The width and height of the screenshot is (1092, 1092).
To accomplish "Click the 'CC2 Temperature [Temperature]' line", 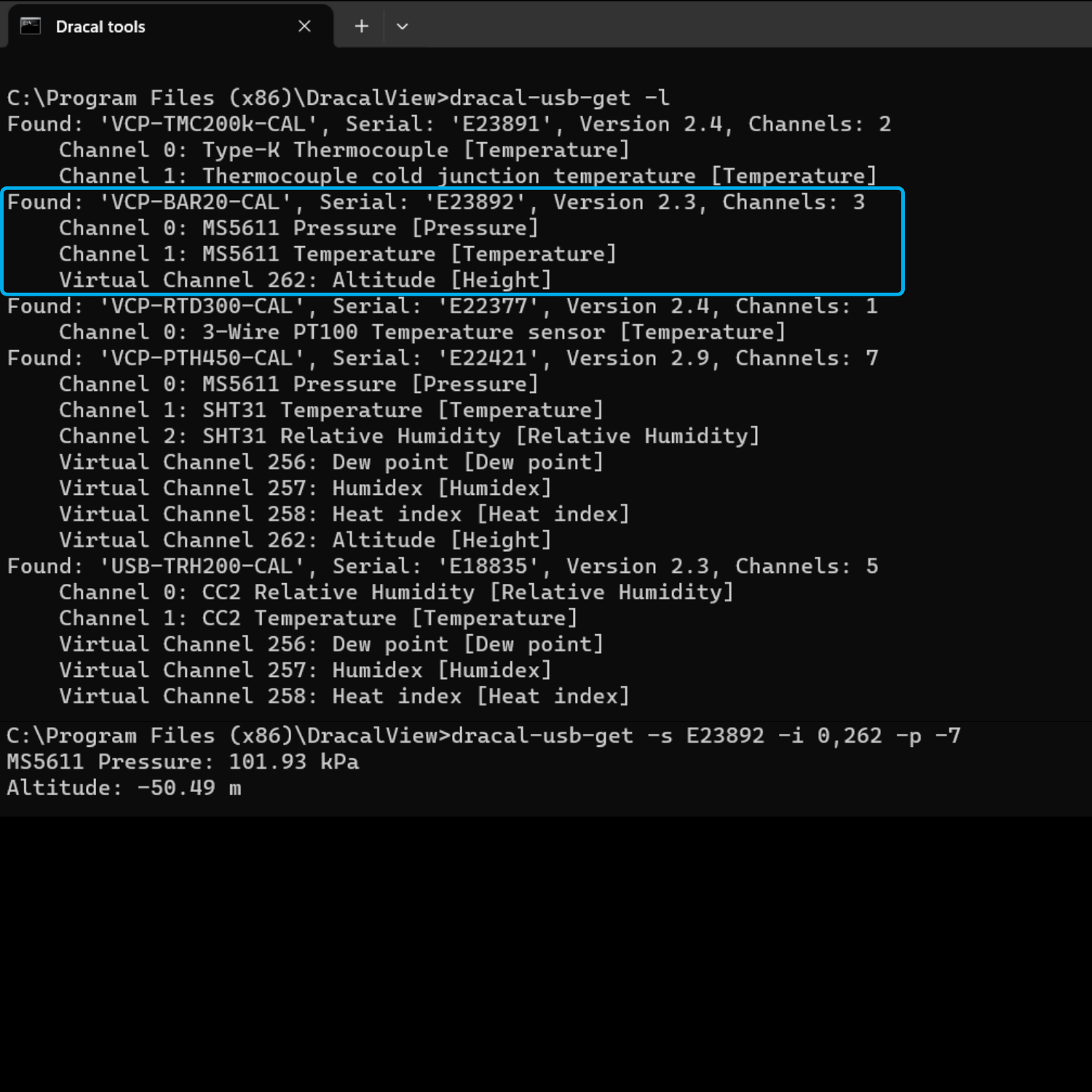I will coord(318,618).
